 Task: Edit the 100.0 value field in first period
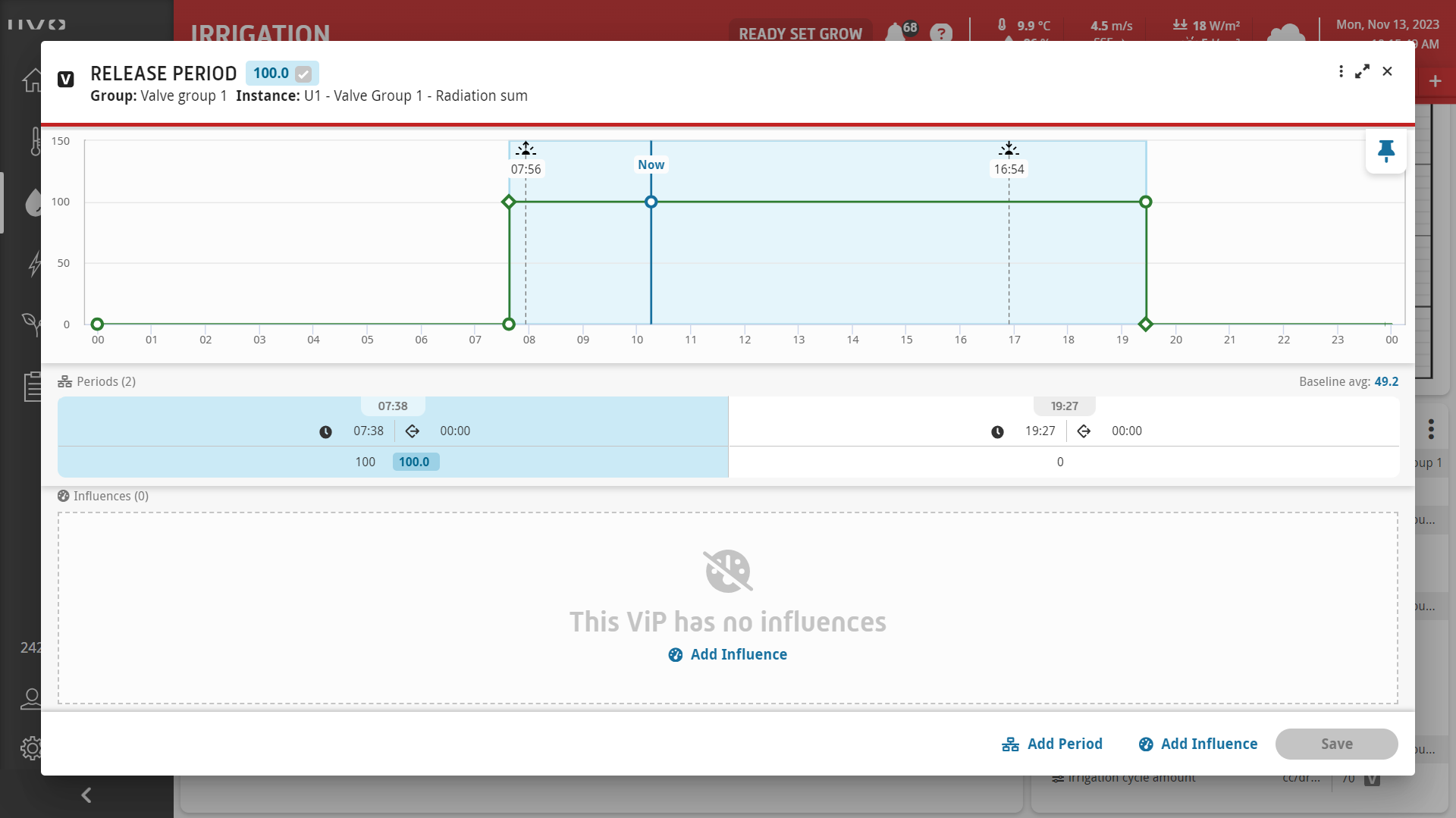point(415,462)
